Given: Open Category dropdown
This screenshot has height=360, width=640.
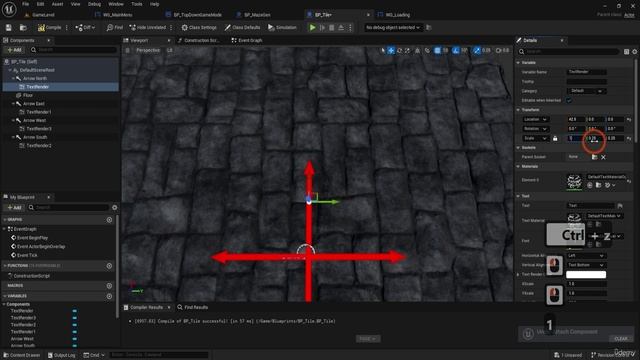Looking at the screenshot, I should point(586,91).
